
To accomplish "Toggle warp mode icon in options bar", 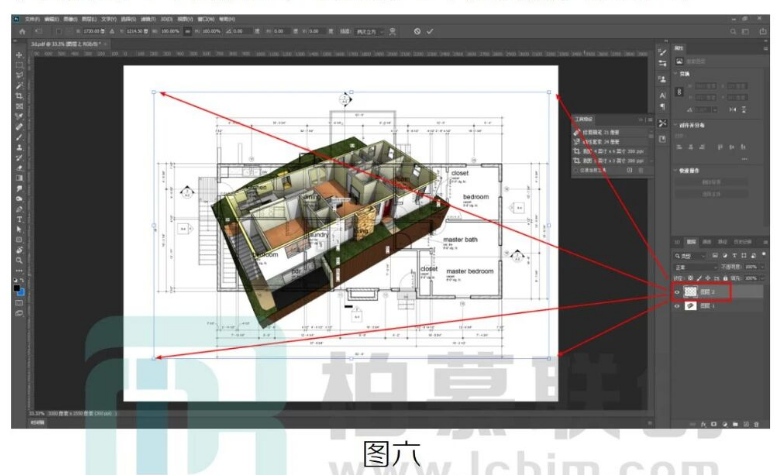I will pos(392,31).
